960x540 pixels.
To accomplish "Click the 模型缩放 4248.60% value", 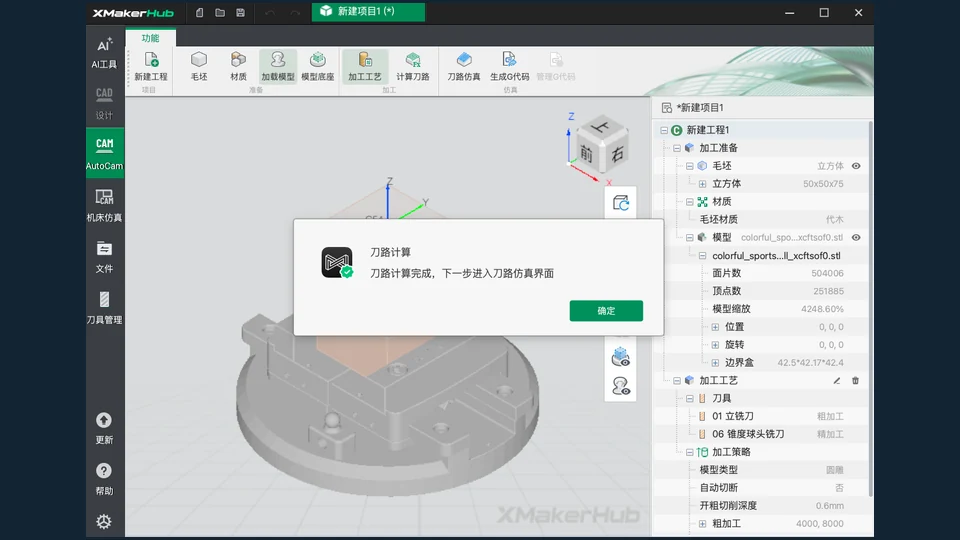I will 822,309.
